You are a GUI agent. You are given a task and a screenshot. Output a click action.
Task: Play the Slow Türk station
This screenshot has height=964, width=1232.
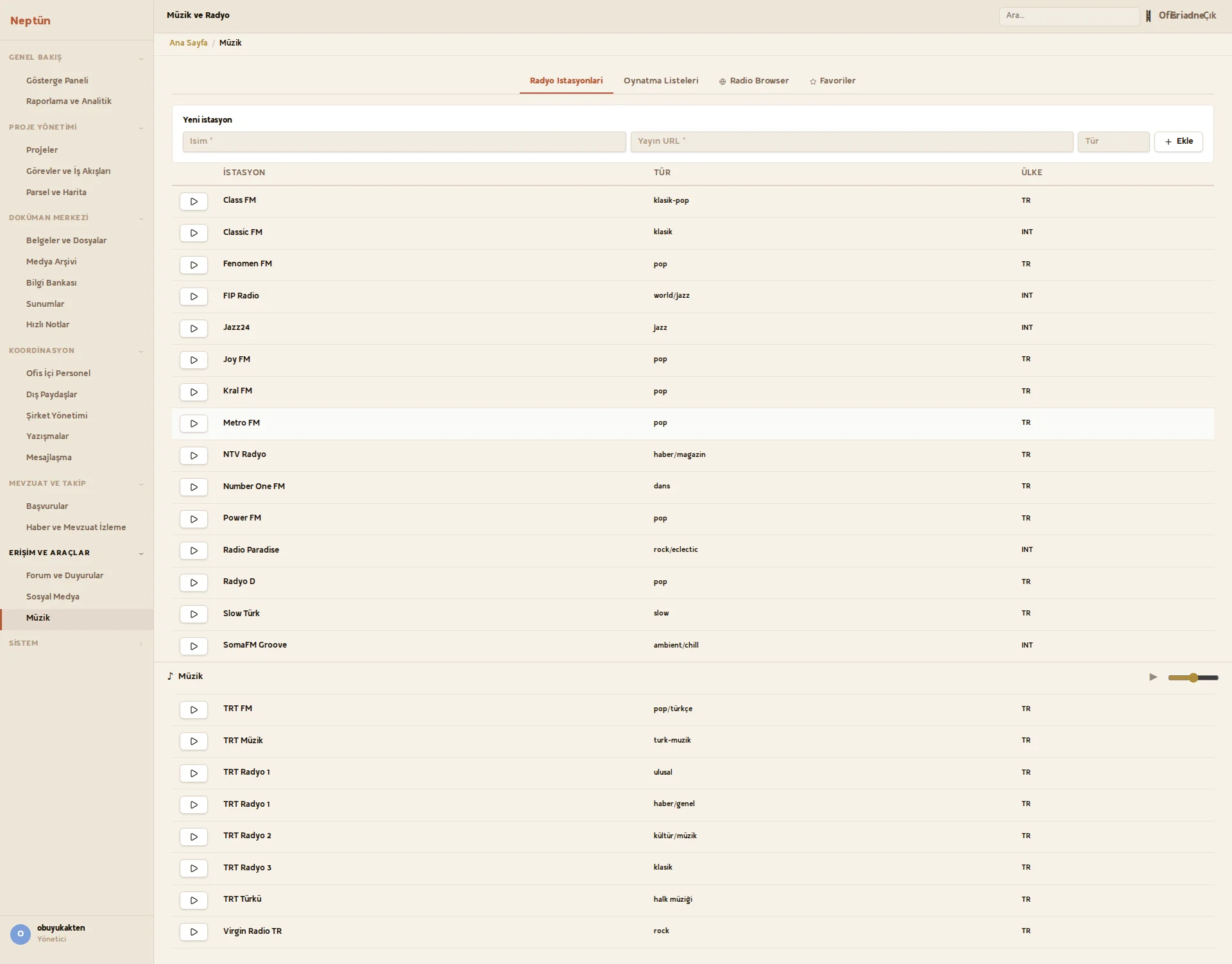pyautogui.click(x=194, y=614)
